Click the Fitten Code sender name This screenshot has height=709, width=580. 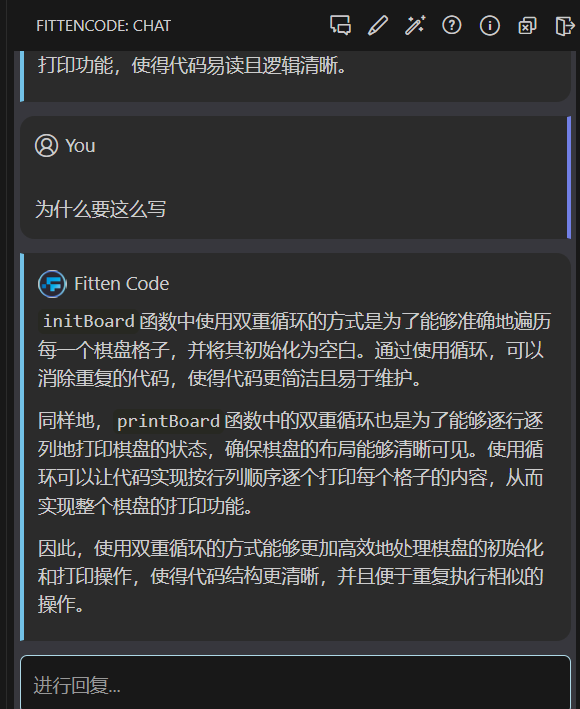coord(122,284)
